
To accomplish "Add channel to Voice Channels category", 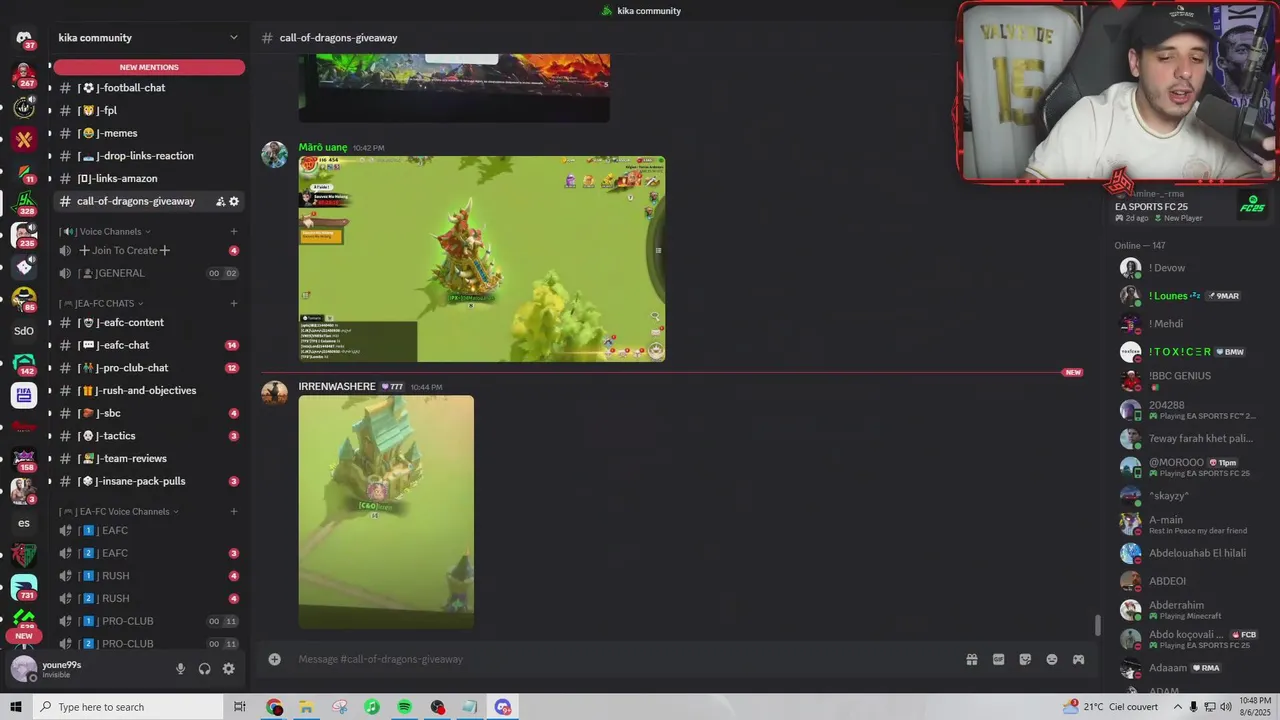I will tap(234, 232).
